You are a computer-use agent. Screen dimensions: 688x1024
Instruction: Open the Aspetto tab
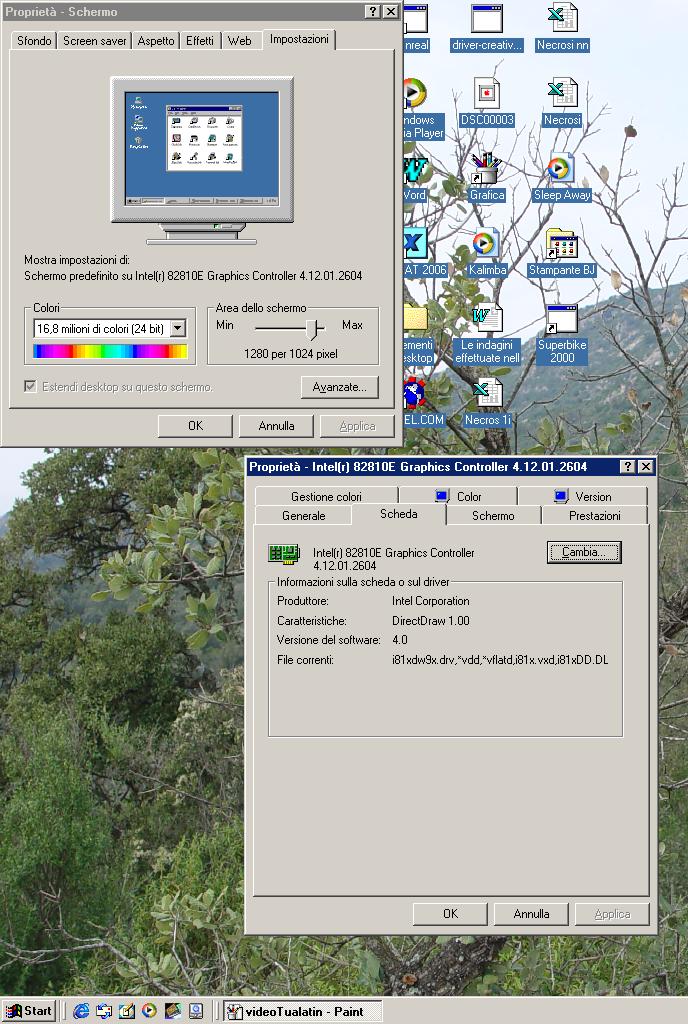156,40
